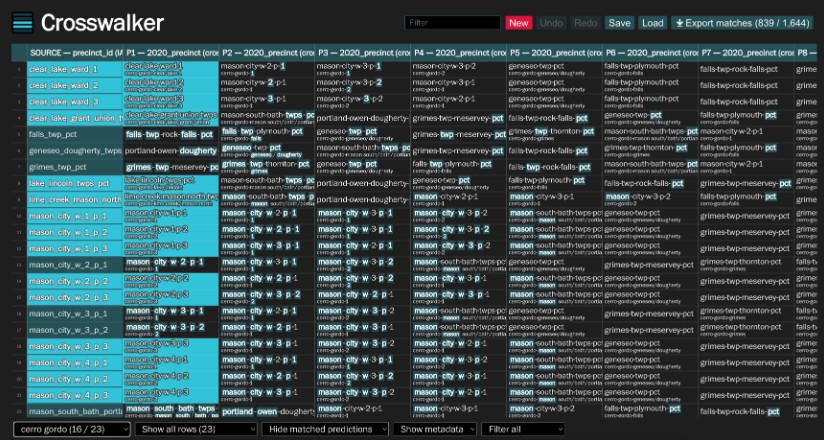
Task: Click the Undo button
Action: coord(551,22)
